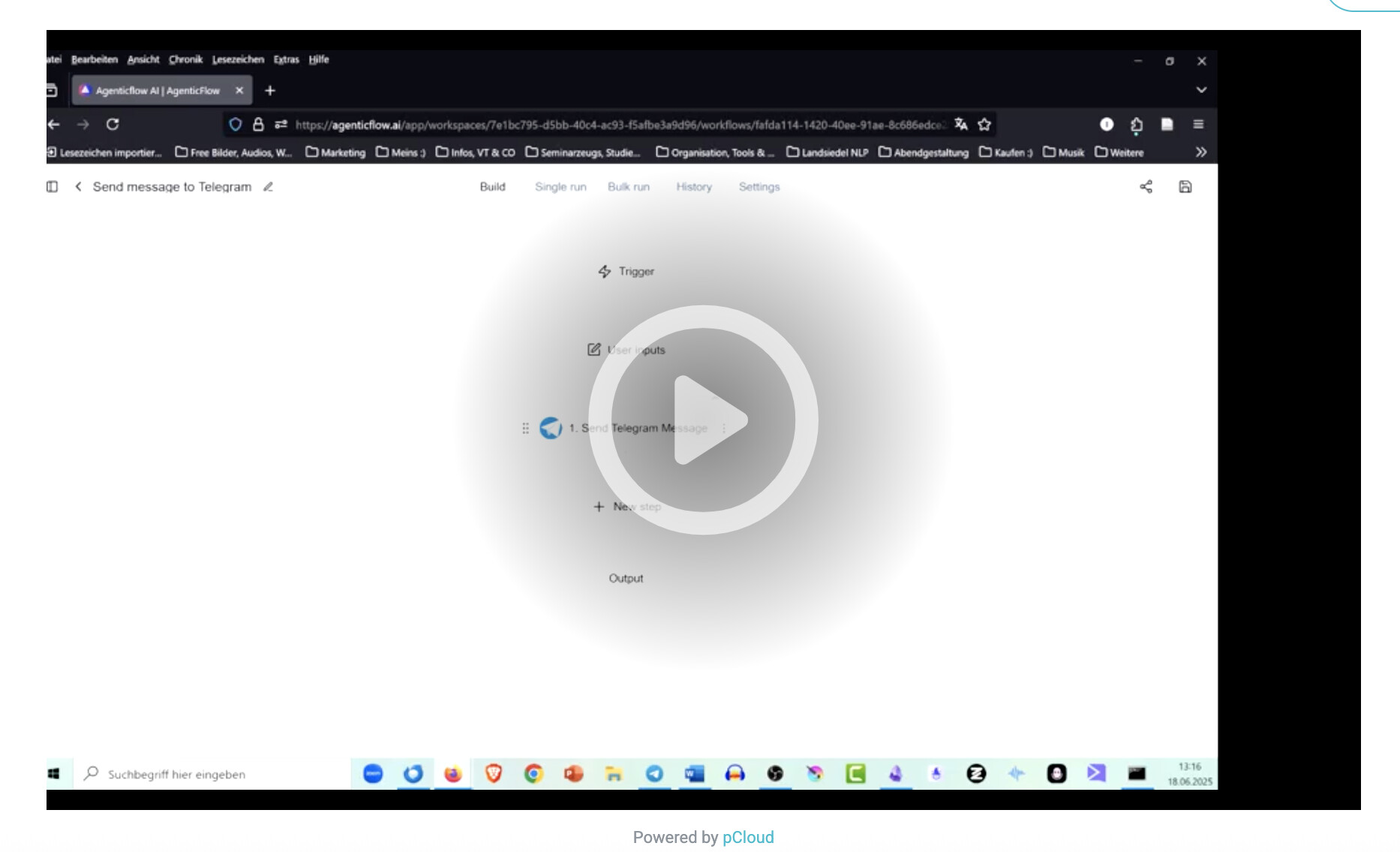Open Lesezeichen importieren bookmark

click(x=104, y=152)
